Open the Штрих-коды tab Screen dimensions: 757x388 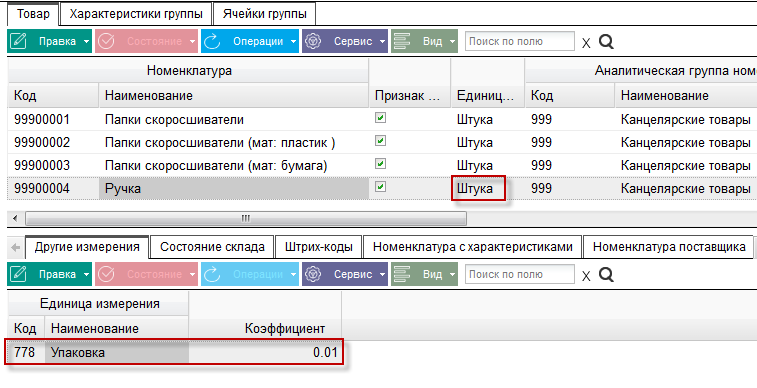319,247
